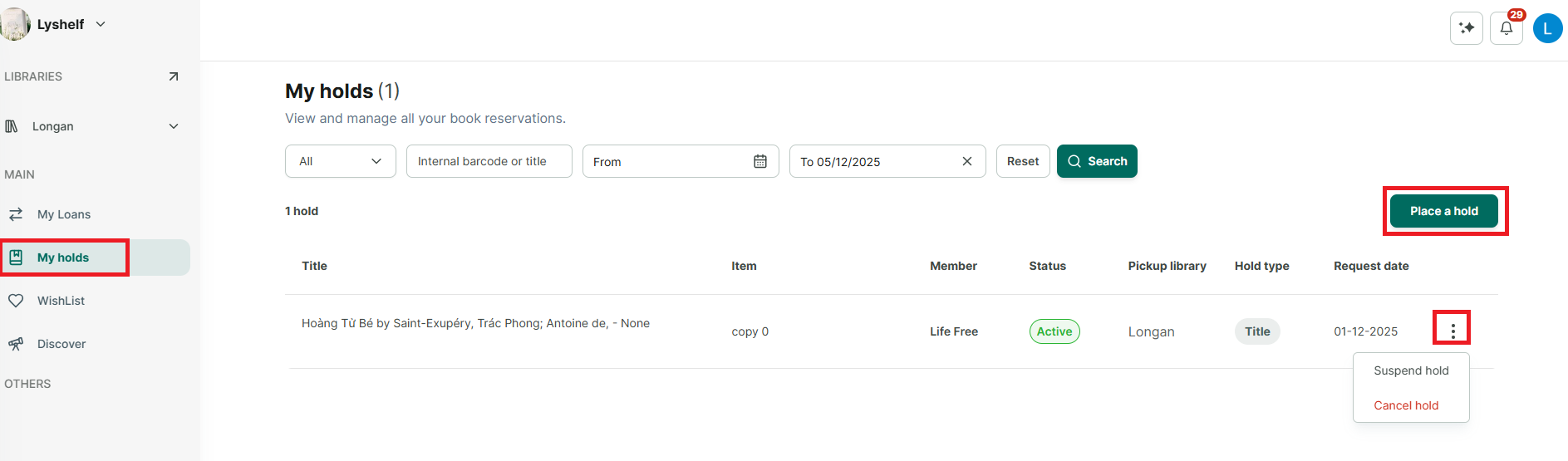Click the Request date column header
This screenshot has width=1568, height=461.
click(x=1371, y=266)
